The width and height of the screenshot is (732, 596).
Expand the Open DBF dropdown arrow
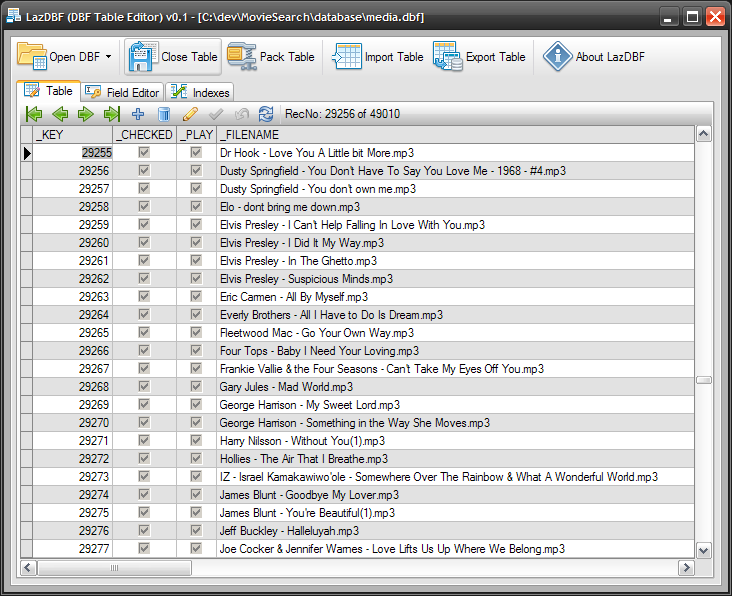click(108, 56)
